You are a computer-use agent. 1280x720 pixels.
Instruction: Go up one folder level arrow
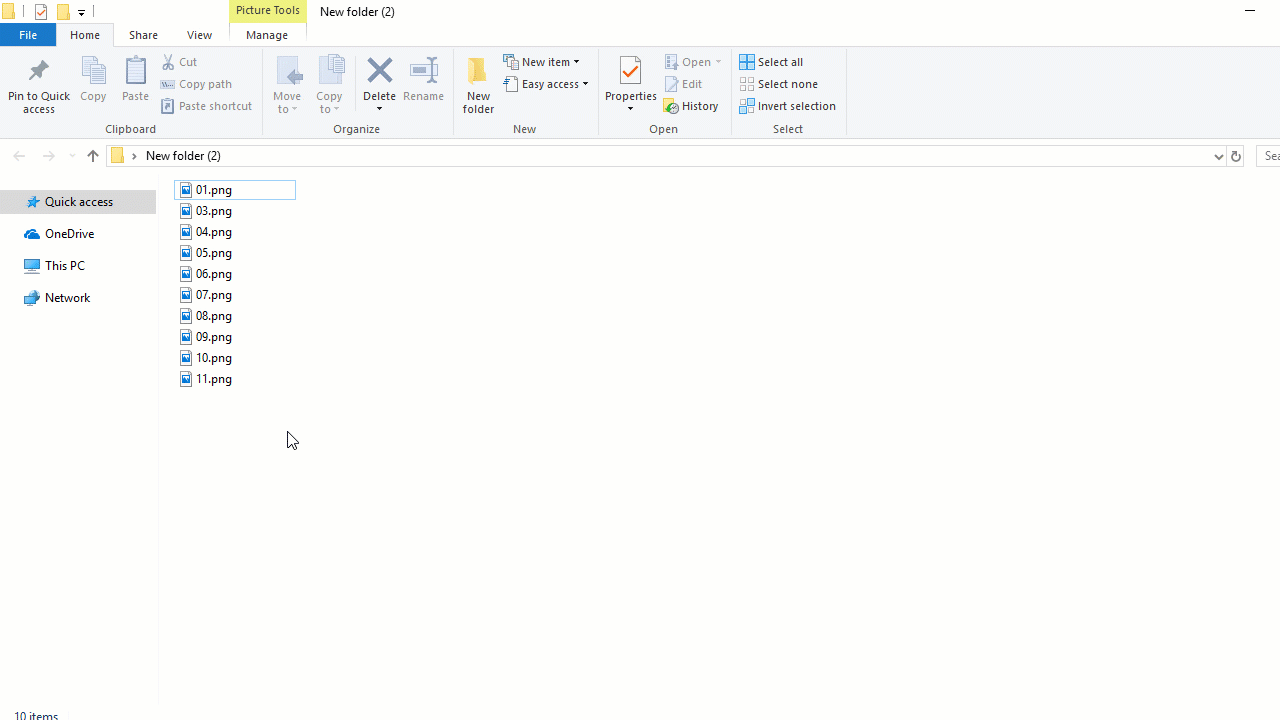pos(93,156)
